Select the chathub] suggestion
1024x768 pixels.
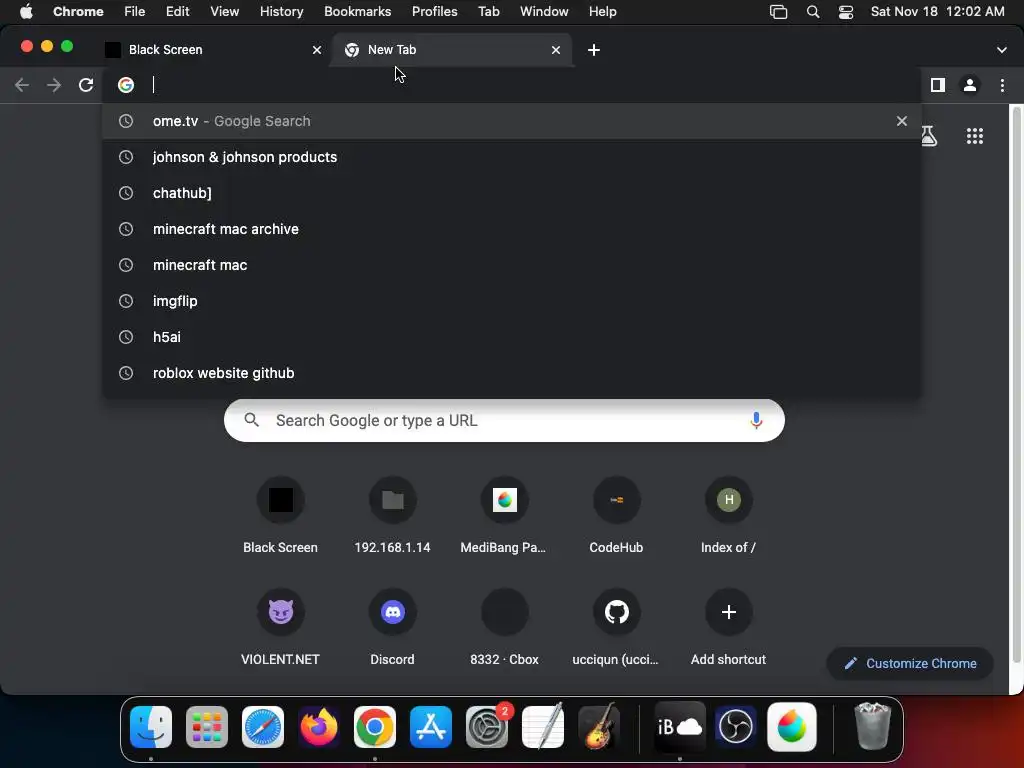point(512,193)
